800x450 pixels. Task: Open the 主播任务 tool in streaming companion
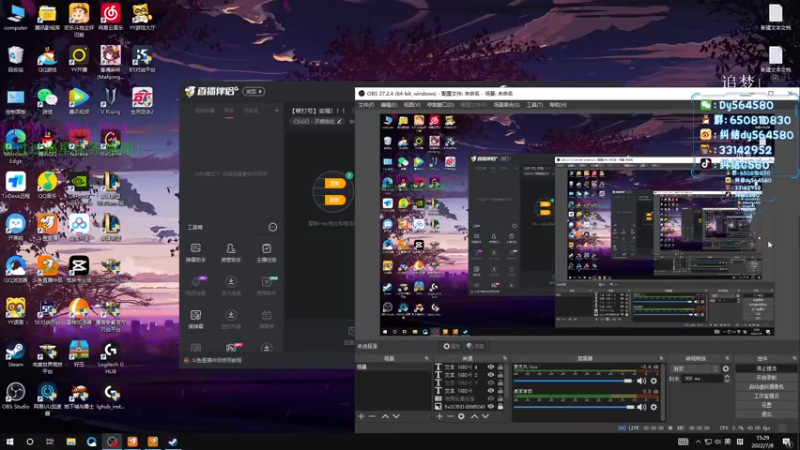point(266,253)
